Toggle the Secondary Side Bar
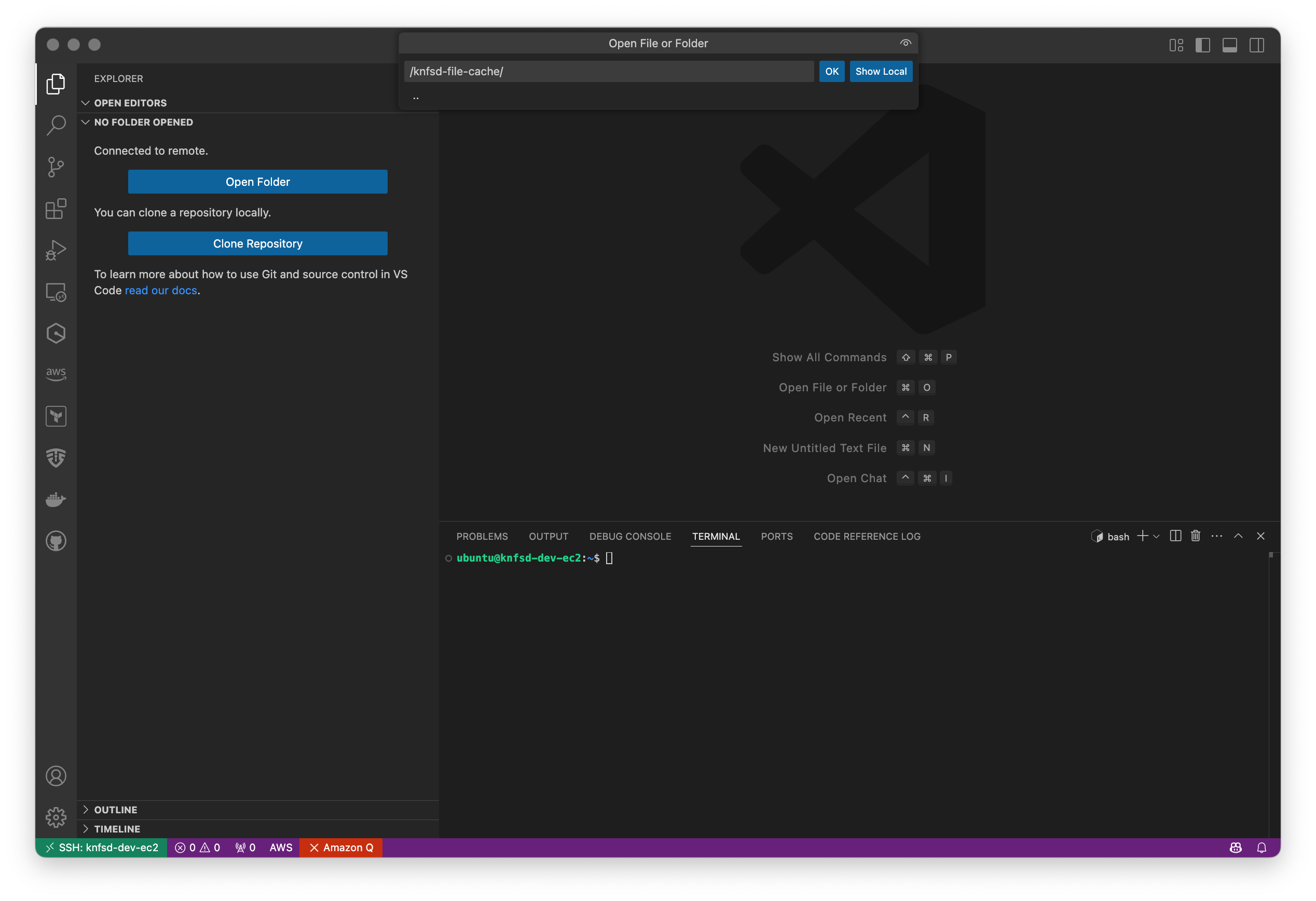Image resolution: width=1316 pixels, height=901 pixels. (x=1256, y=45)
